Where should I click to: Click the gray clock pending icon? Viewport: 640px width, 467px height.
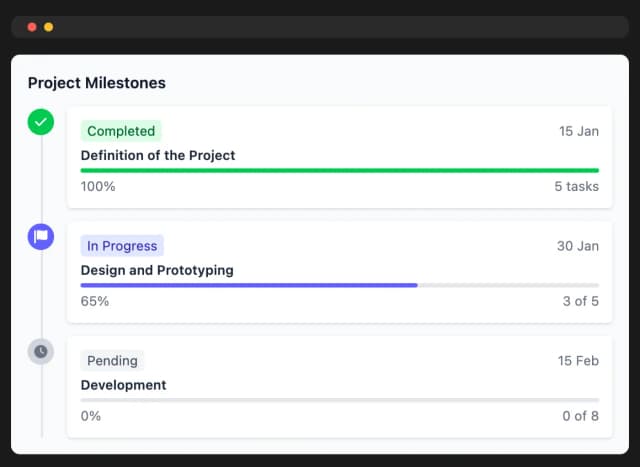[x=41, y=351]
